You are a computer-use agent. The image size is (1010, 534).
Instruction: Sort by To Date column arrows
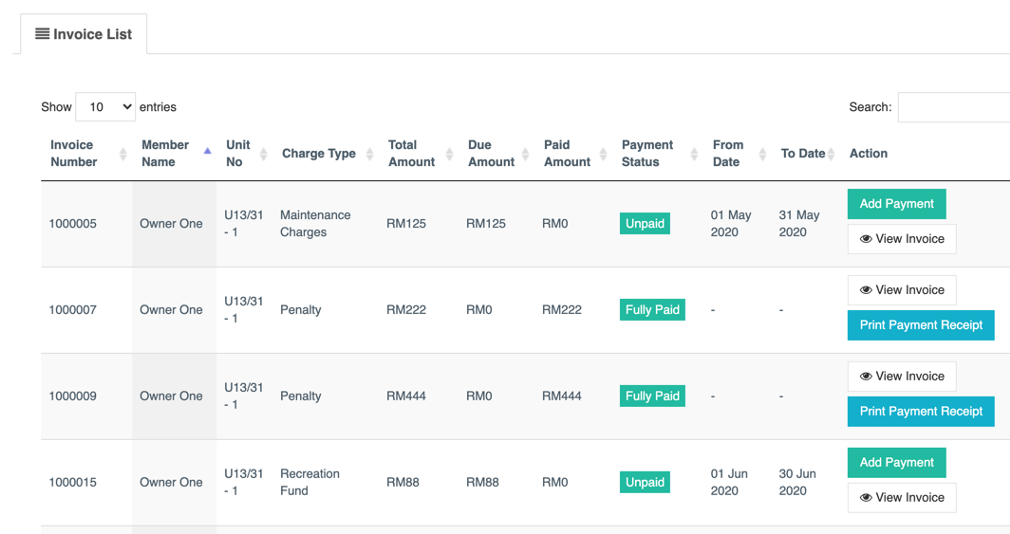click(832, 154)
